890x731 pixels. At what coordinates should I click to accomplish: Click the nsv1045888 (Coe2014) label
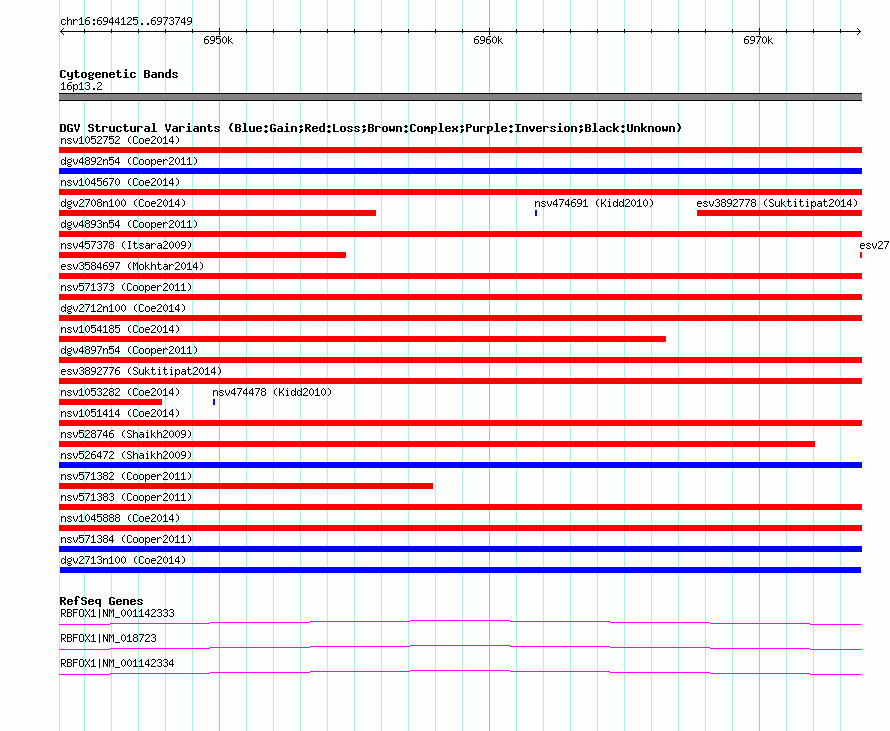120,518
